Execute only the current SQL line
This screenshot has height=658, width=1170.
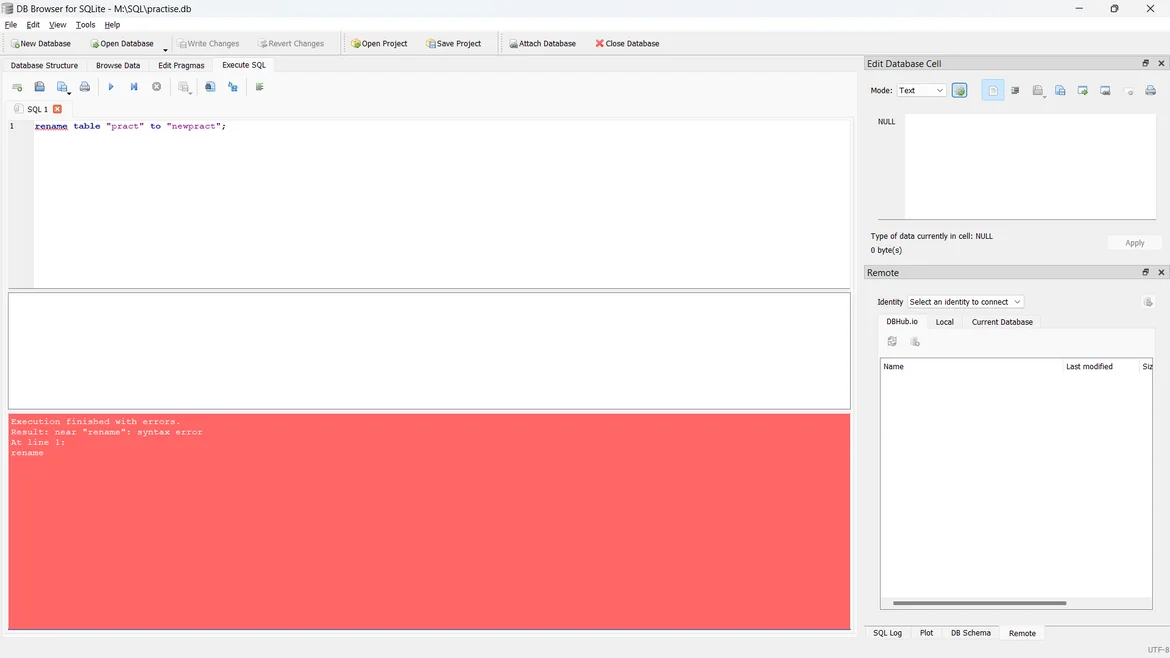[134, 87]
